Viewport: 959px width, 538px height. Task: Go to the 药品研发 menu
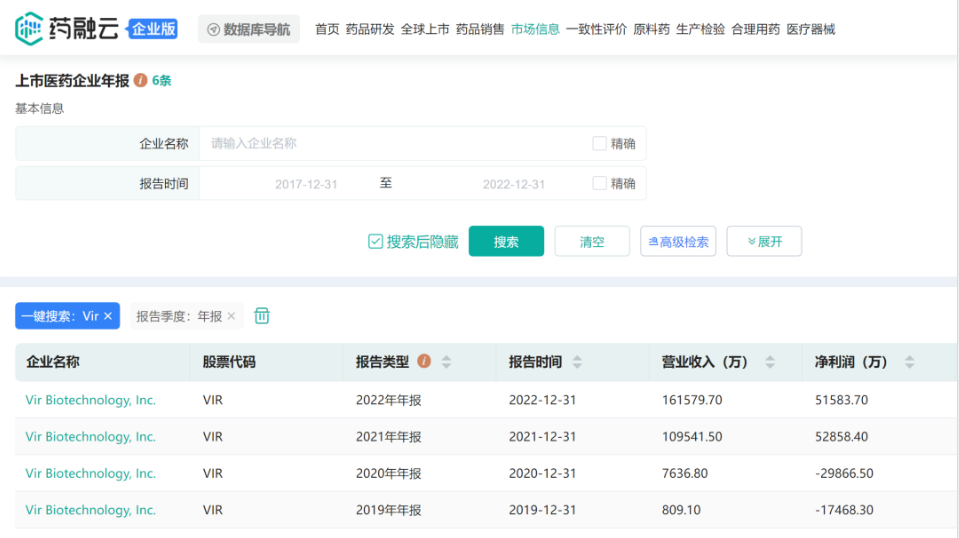370,29
